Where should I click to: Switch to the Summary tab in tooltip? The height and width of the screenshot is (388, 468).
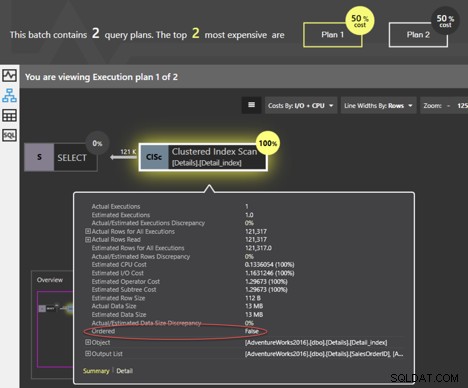click(x=96, y=371)
